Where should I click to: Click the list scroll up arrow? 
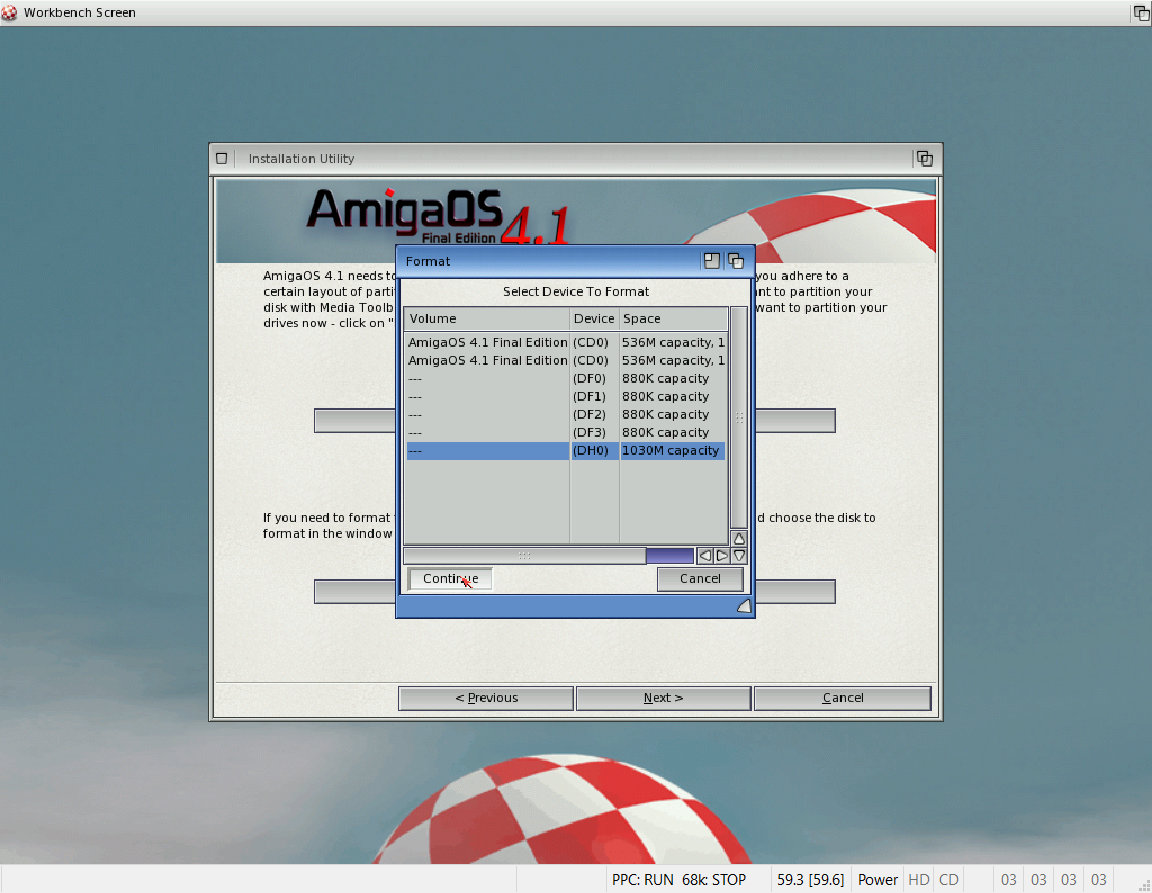pos(739,539)
